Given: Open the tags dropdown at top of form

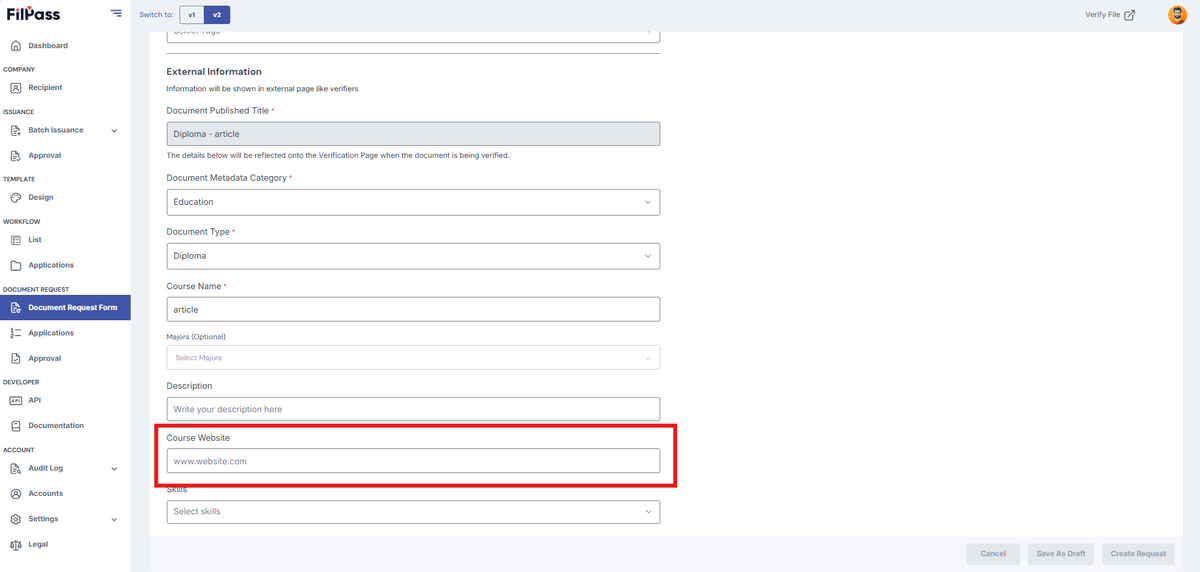Looking at the screenshot, I should 413,34.
